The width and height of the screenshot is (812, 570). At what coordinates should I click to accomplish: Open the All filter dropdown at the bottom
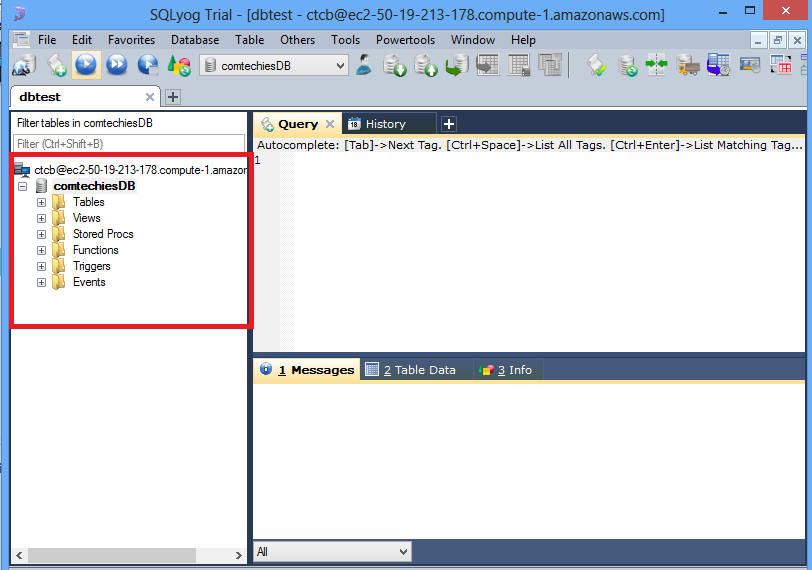tap(332, 552)
